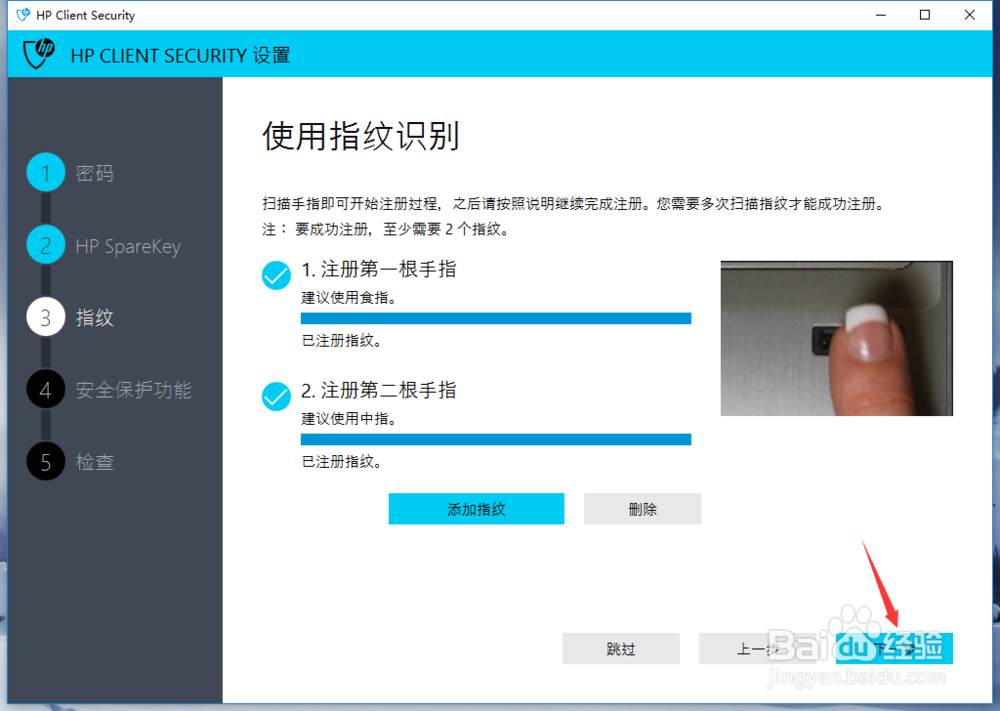
Task: Click the HP logo in the blue header
Action: pos(38,54)
